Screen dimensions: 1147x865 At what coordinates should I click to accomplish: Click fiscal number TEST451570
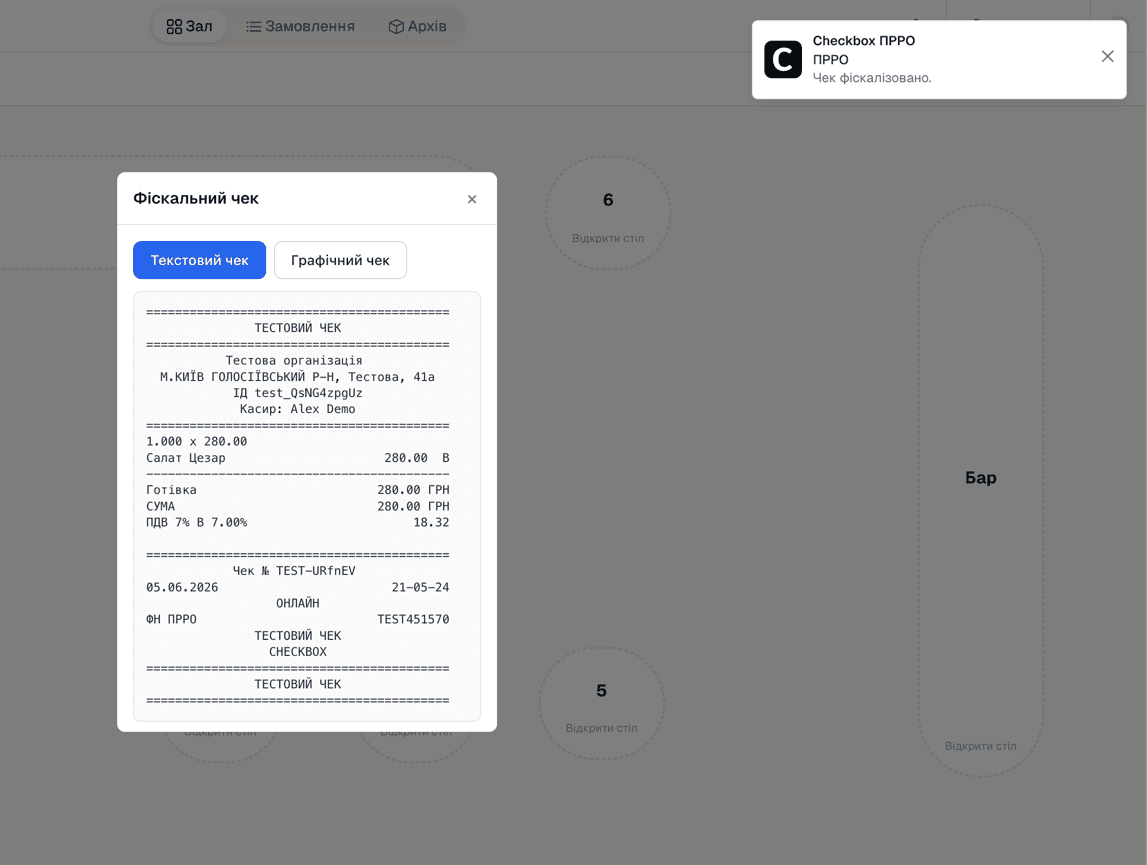pyautogui.click(x=413, y=619)
